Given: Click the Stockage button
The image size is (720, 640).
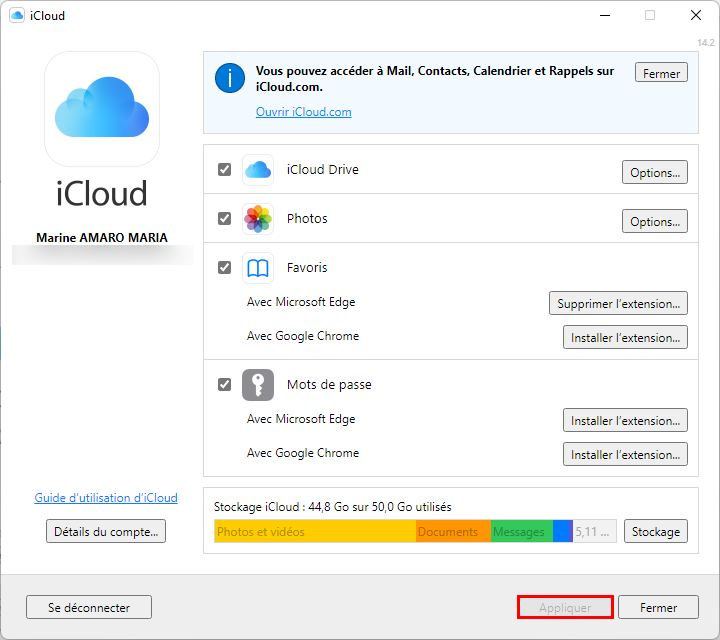Looking at the screenshot, I should [x=656, y=532].
